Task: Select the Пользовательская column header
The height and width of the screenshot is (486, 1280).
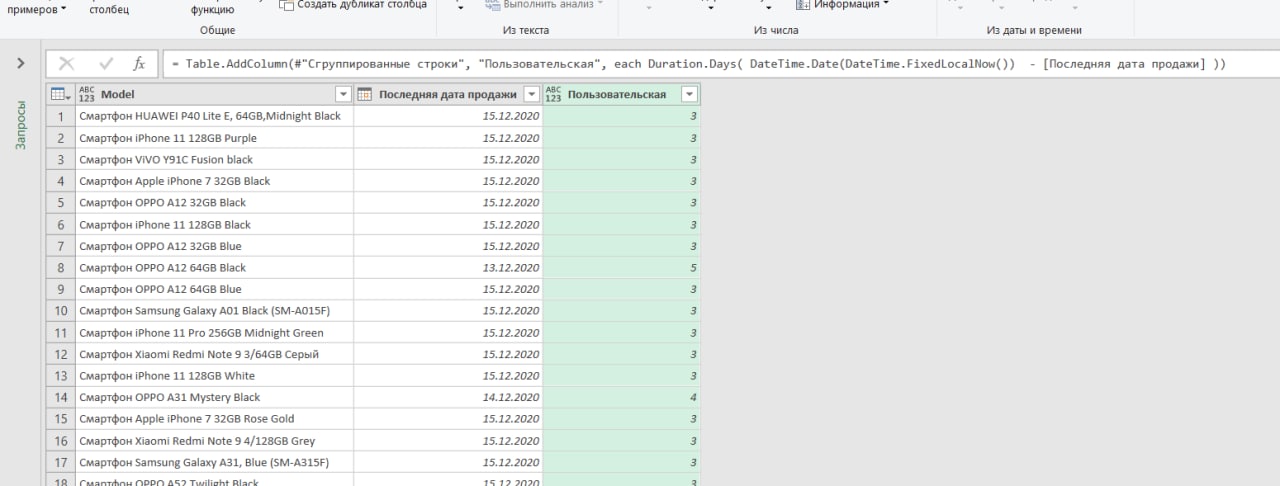Action: tap(621, 94)
